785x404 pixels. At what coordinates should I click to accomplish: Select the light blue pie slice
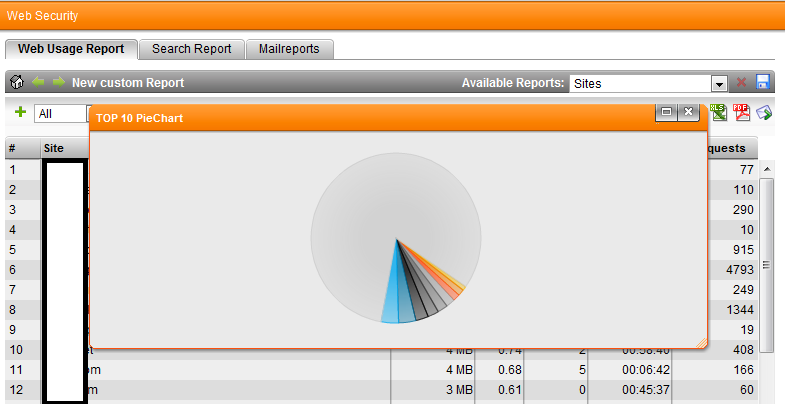(390, 300)
